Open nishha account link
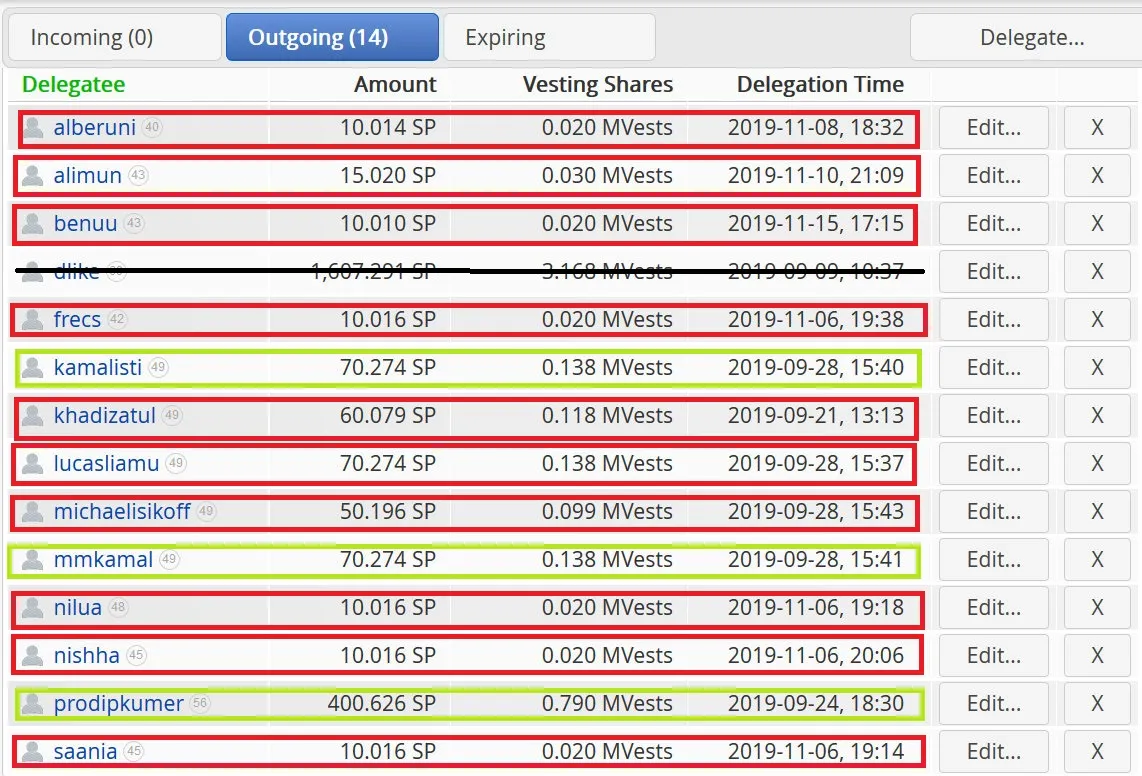The width and height of the screenshot is (1142, 776). [x=87, y=657]
